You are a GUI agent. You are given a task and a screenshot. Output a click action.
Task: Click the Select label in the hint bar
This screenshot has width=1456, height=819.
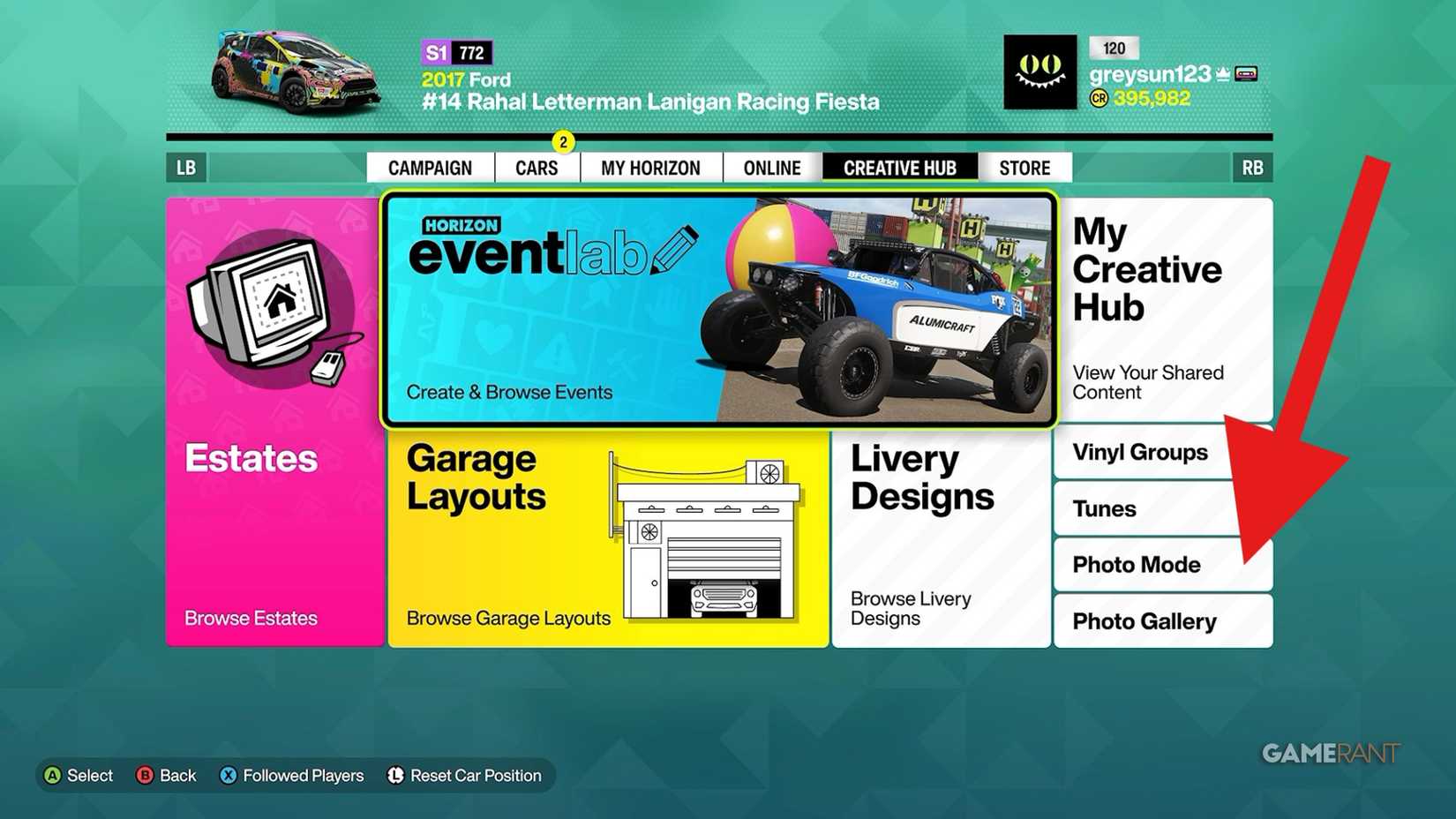coord(90,776)
